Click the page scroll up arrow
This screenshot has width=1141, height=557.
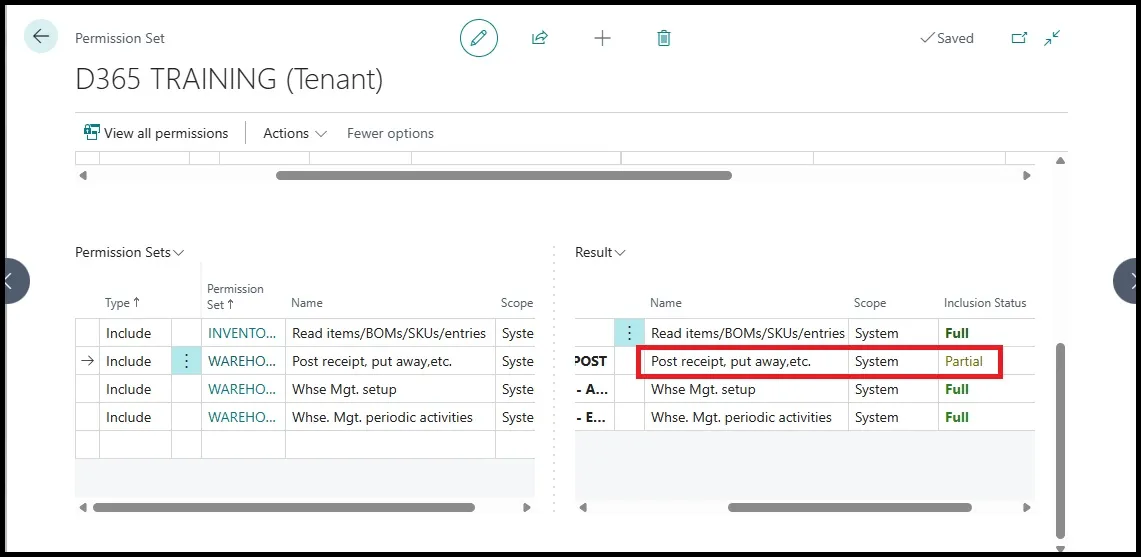tap(1060, 160)
